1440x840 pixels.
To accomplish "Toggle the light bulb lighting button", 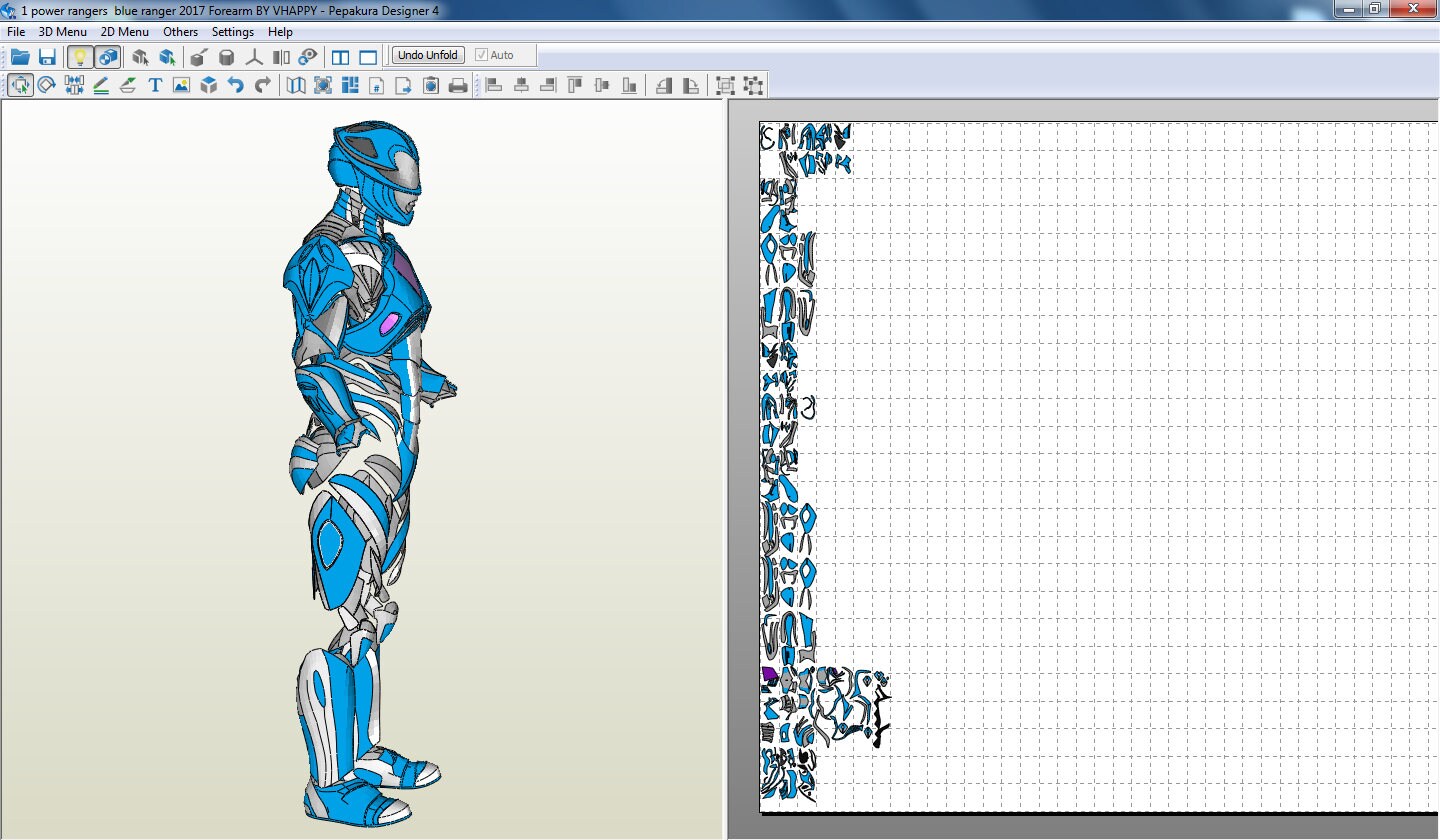I will [80, 56].
